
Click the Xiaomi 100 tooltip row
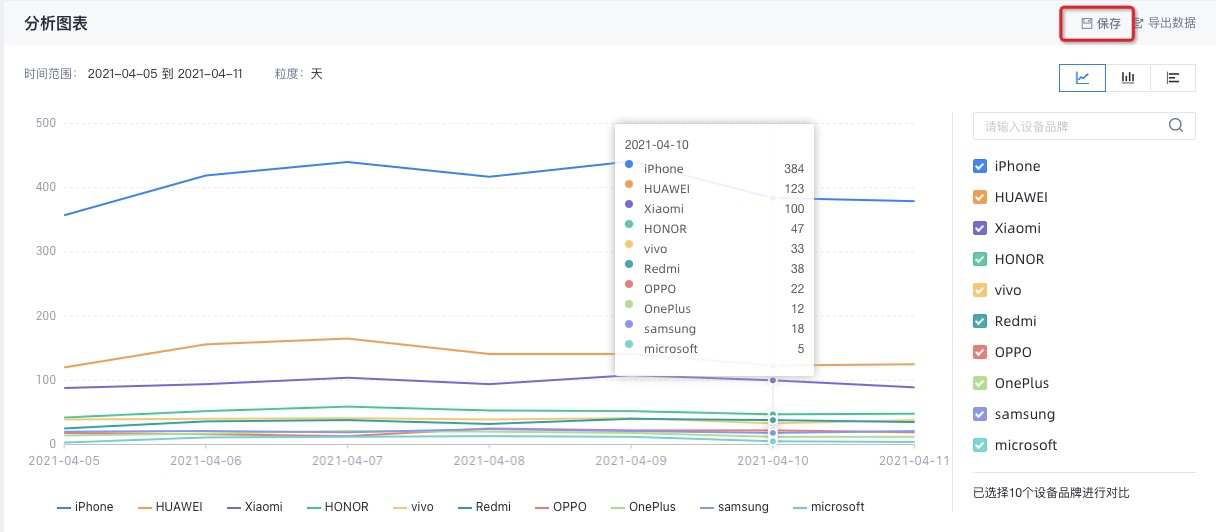714,209
